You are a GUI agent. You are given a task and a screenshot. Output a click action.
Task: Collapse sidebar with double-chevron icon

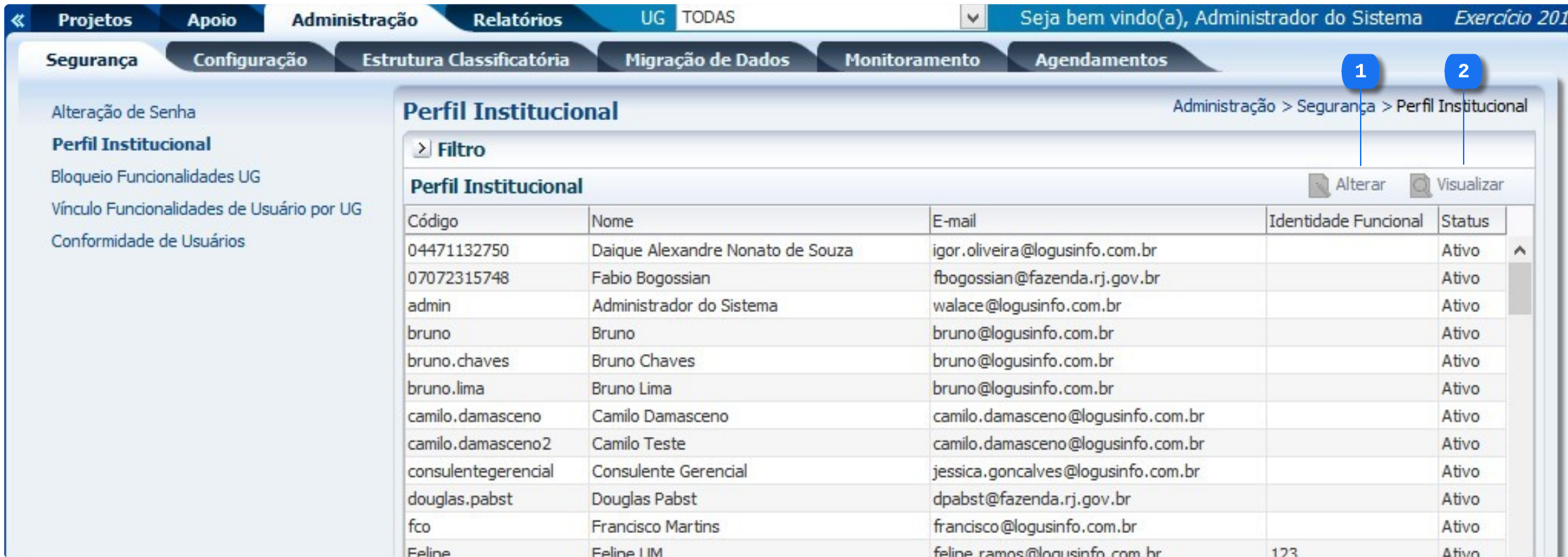pos(18,20)
